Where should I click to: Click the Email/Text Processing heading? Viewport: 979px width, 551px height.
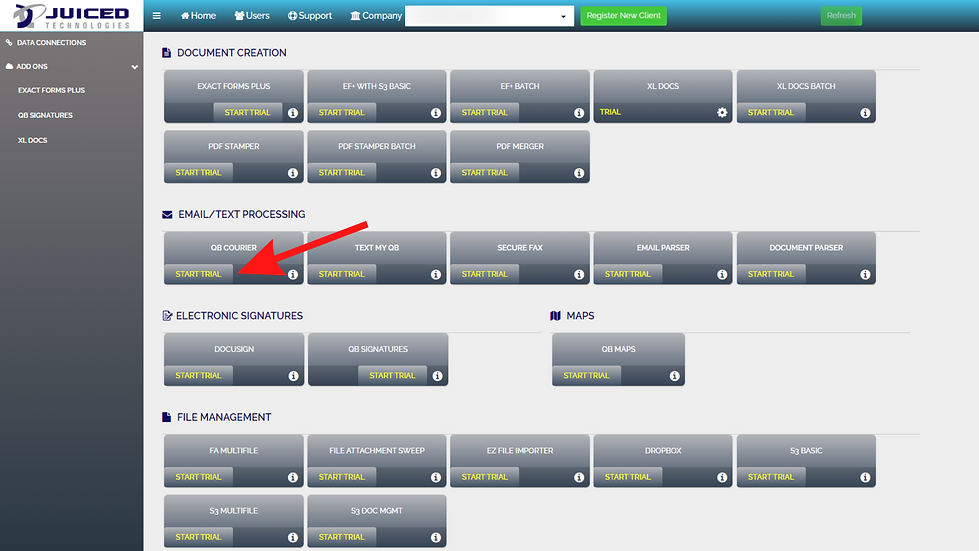tap(242, 214)
